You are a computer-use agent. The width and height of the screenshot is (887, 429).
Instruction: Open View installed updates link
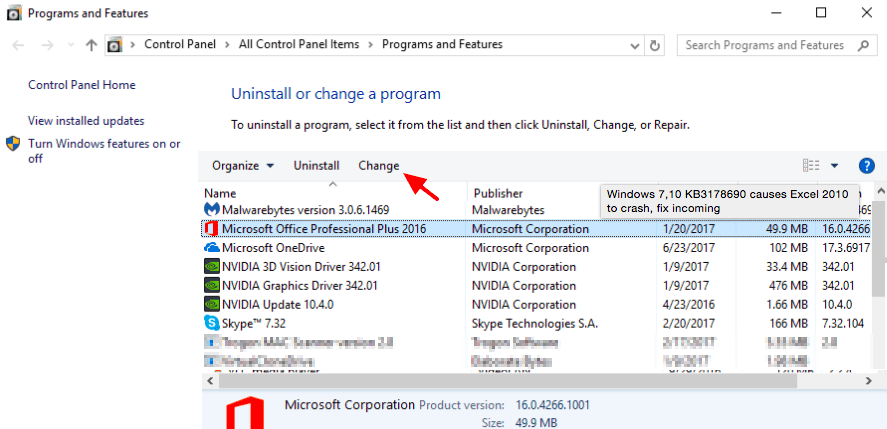(x=86, y=121)
